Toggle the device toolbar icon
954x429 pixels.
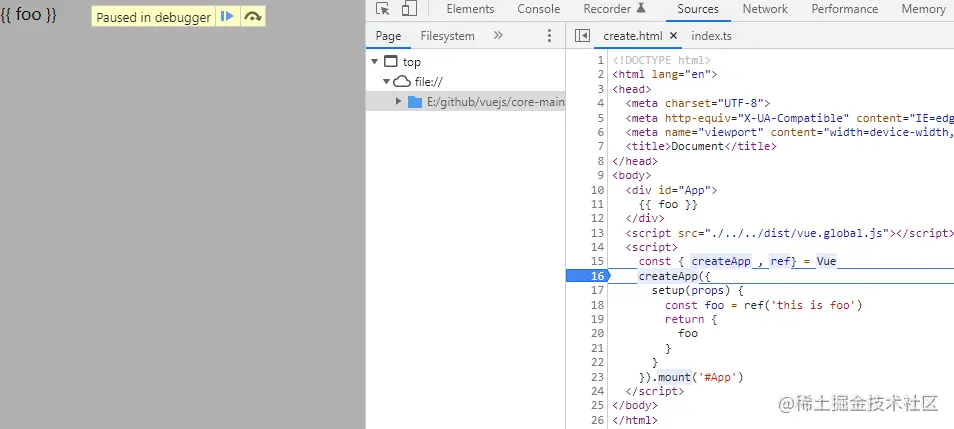[x=409, y=9]
